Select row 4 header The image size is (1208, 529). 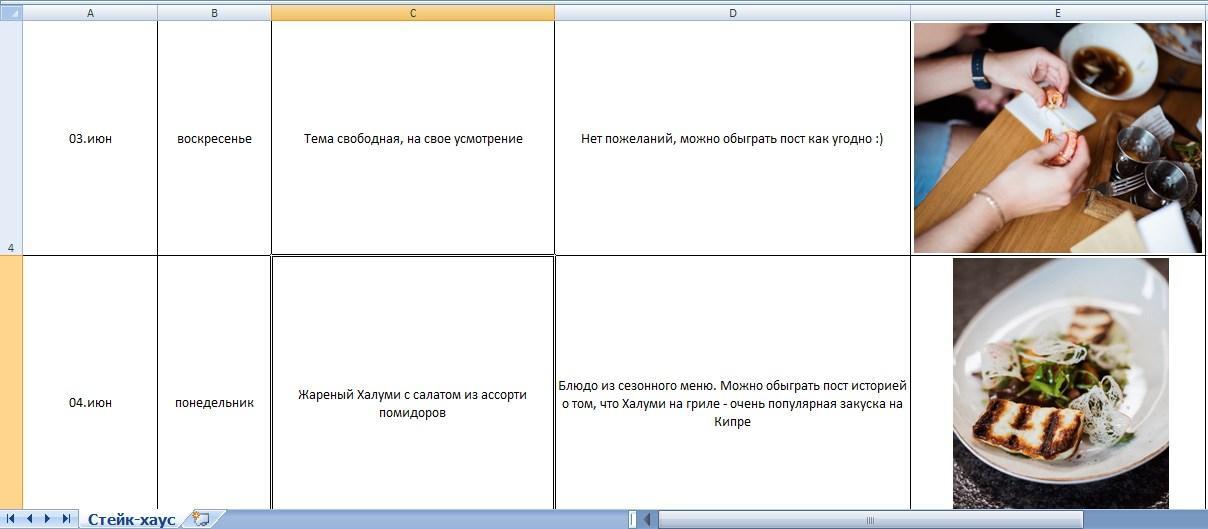pyautogui.click(x=11, y=138)
